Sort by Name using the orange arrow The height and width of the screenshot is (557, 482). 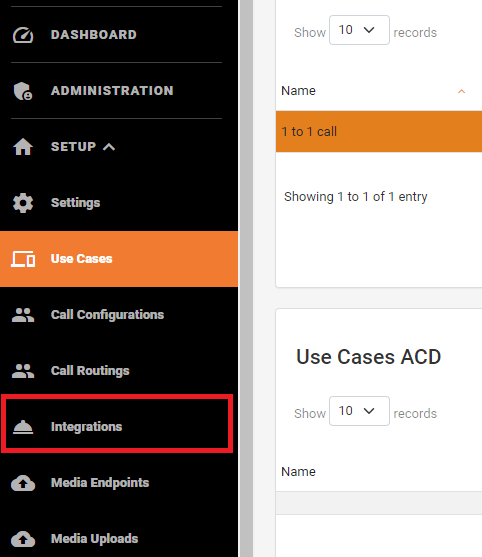pyautogui.click(x=461, y=91)
